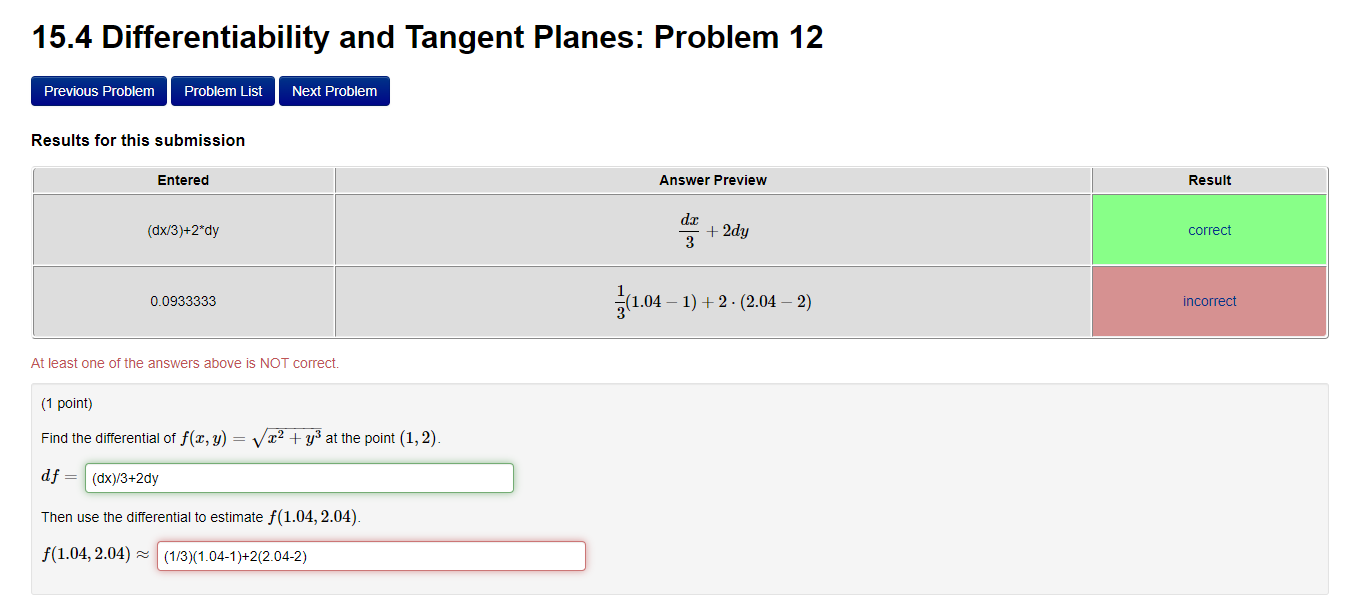1350x608 pixels.
Task: Click the Answer Preview column header
Action: point(712,180)
